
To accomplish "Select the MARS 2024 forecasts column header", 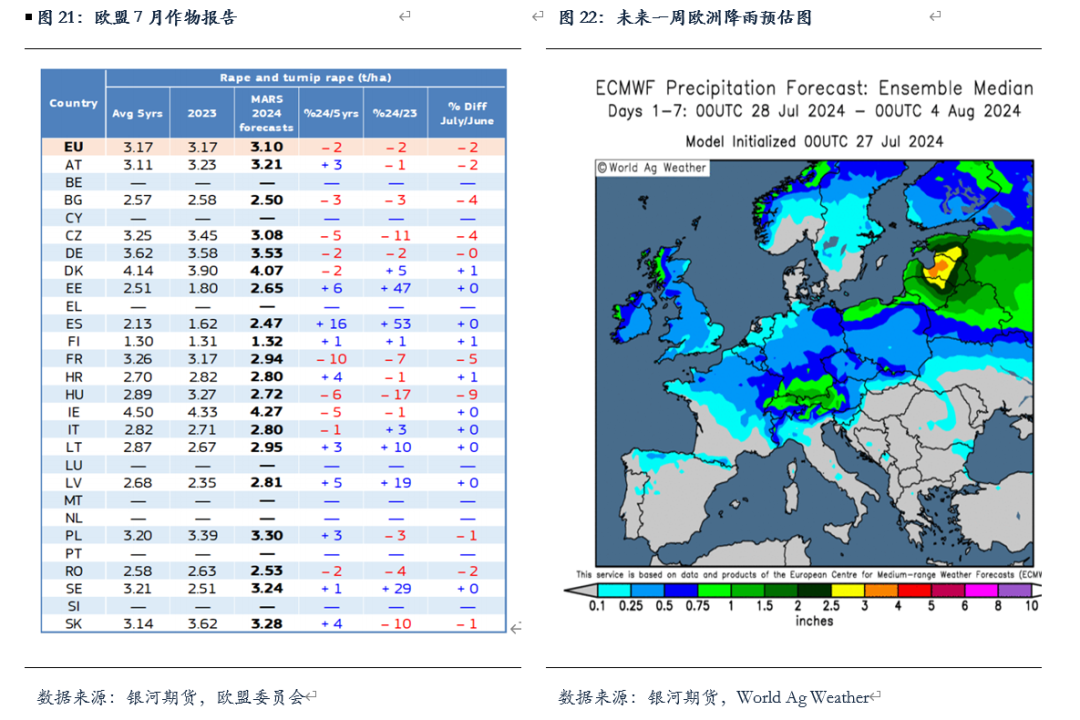I will (x=266, y=113).
